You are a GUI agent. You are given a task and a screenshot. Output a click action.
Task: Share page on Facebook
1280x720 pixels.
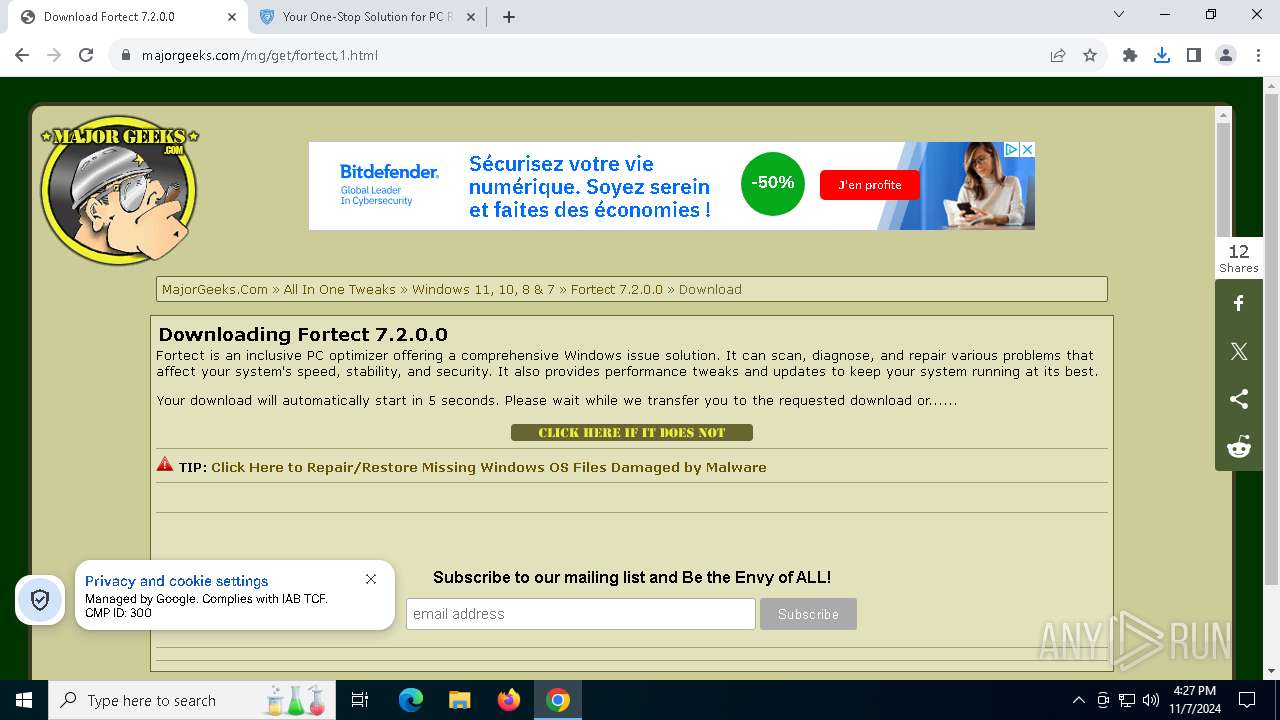coord(1239,303)
